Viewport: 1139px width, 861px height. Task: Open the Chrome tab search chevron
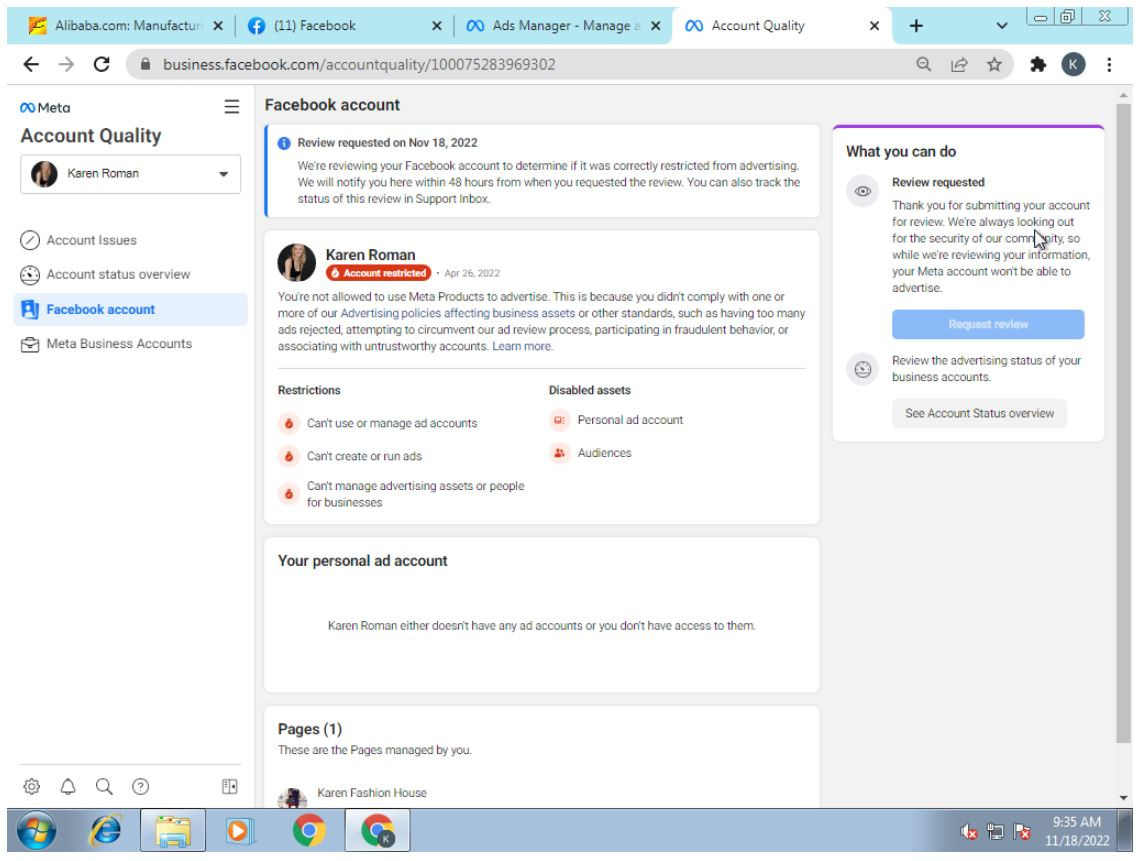click(x=1002, y=25)
